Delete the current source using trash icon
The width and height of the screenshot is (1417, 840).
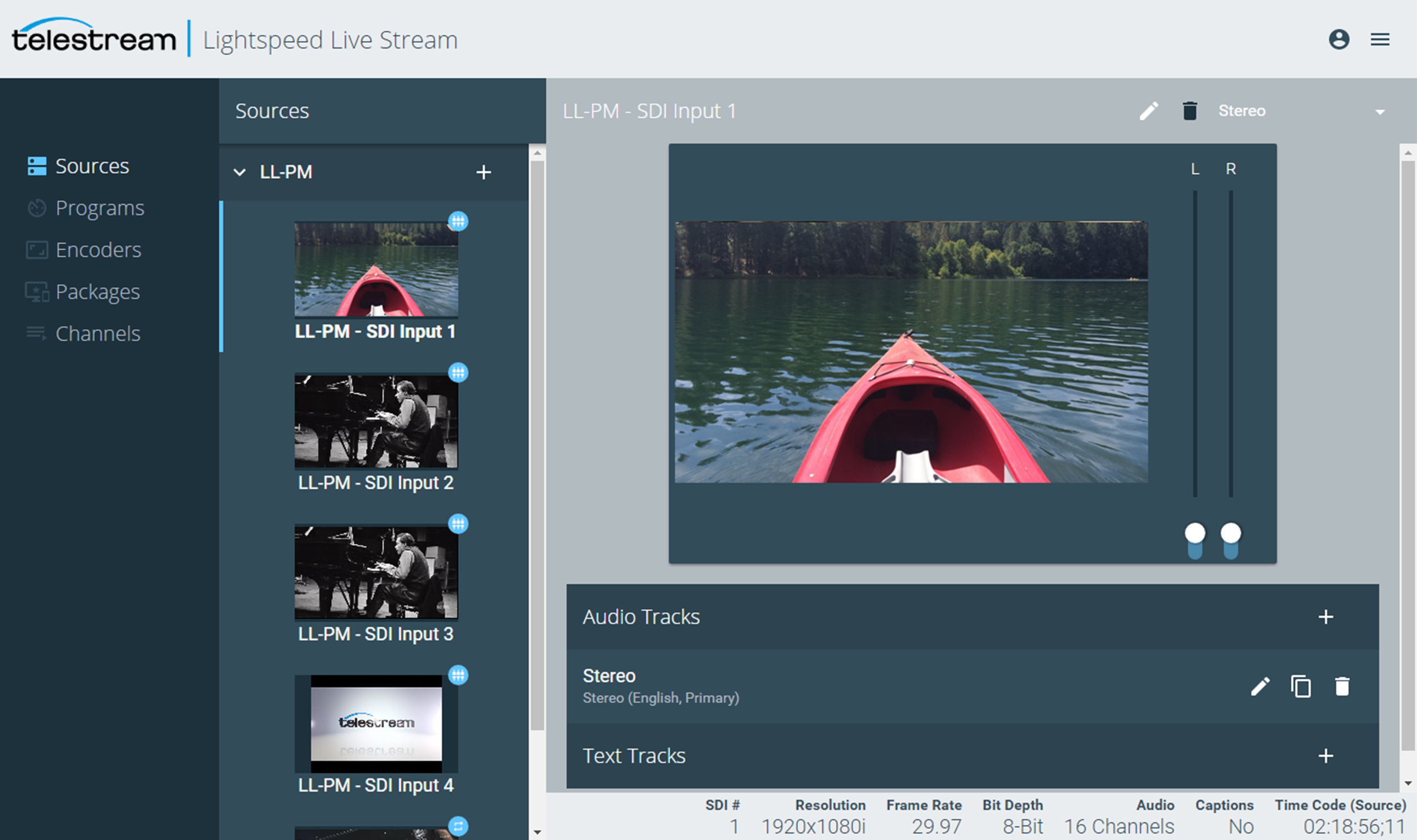[x=1190, y=111]
